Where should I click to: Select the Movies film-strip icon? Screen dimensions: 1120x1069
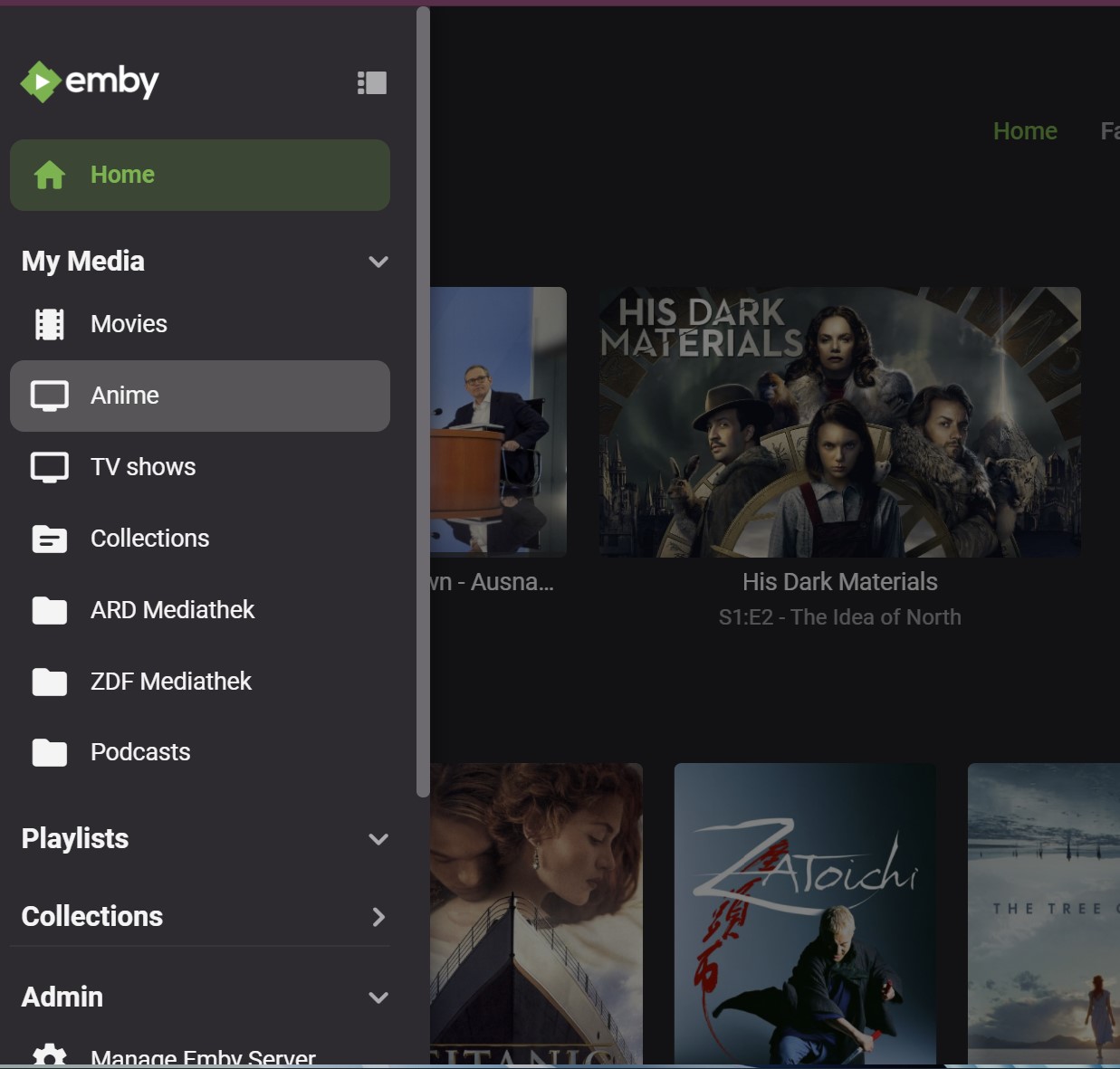[50, 323]
